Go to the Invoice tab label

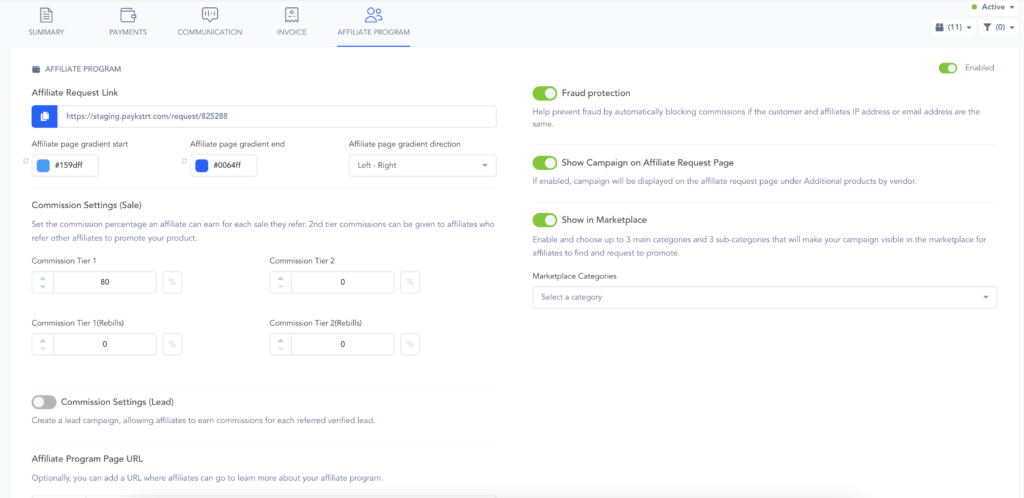291,32
